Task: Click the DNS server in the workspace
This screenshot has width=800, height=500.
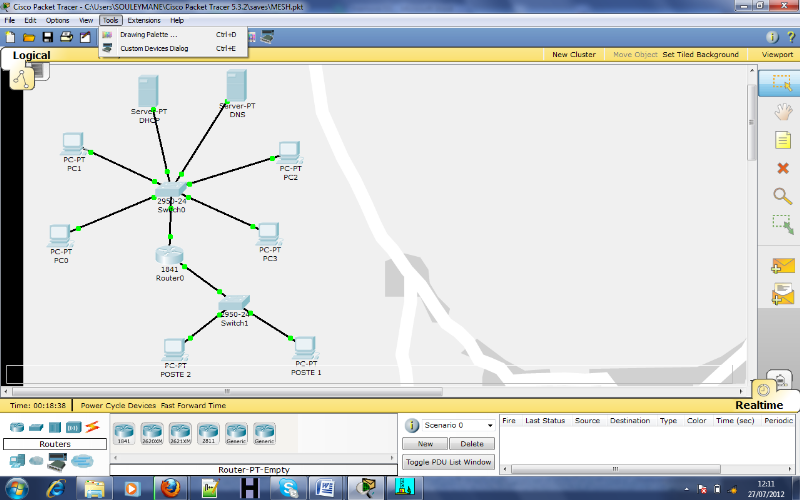Action: click(x=236, y=86)
